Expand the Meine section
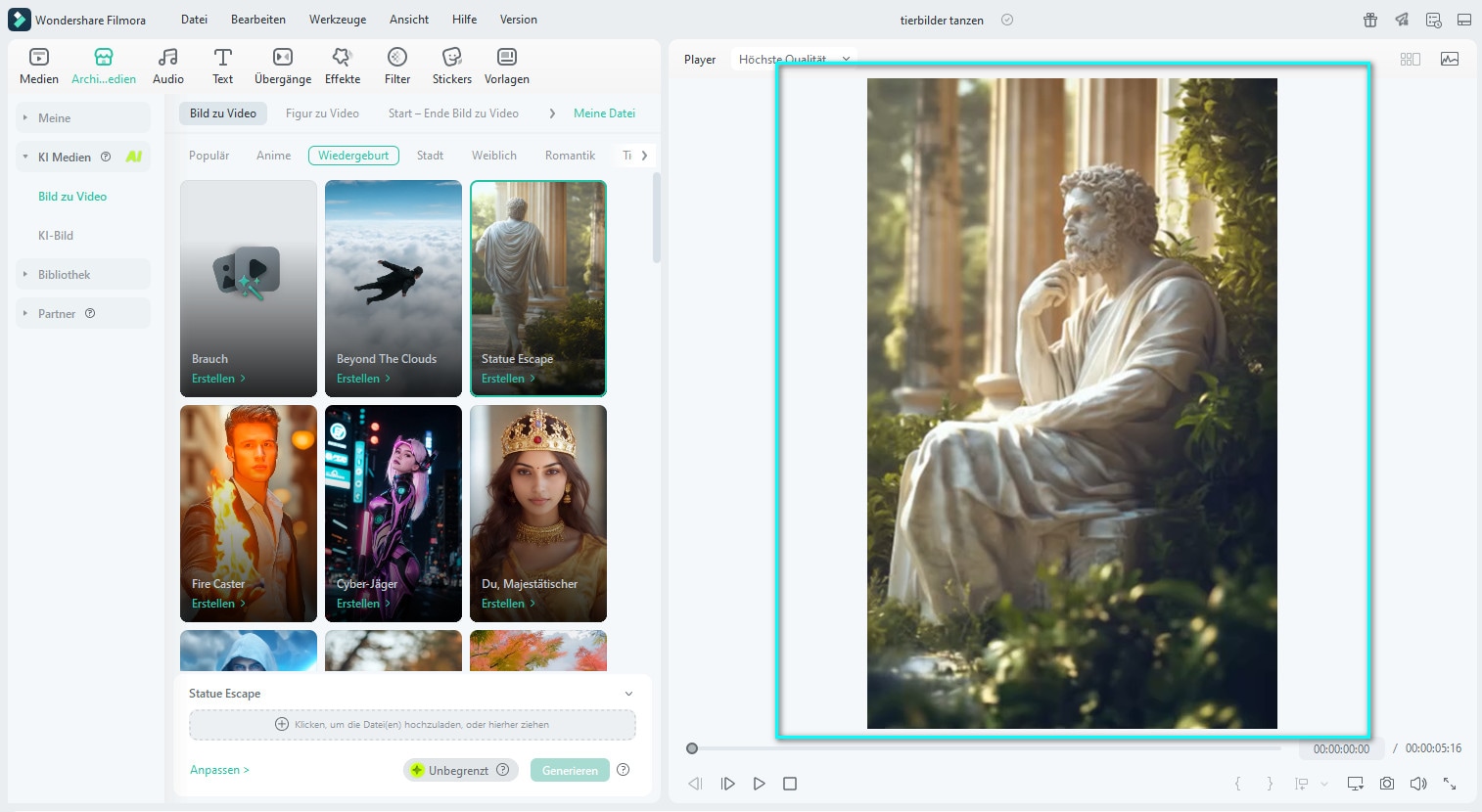This screenshot has width=1482, height=812. click(x=83, y=117)
